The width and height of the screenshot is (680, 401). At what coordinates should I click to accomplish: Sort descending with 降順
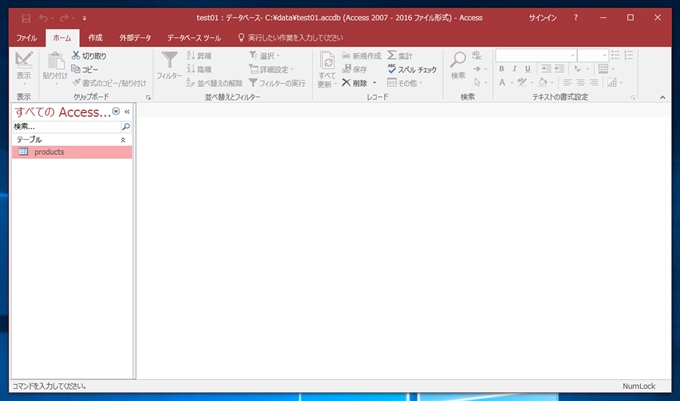pyautogui.click(x=199, y=69)
